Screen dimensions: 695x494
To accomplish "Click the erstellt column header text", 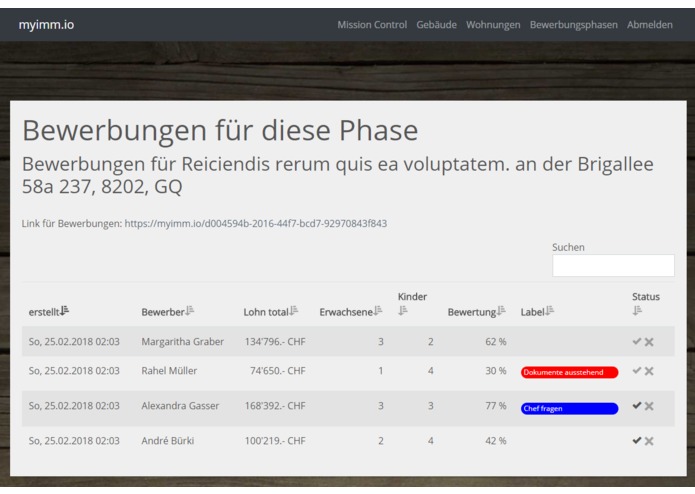I will point(44,312).
